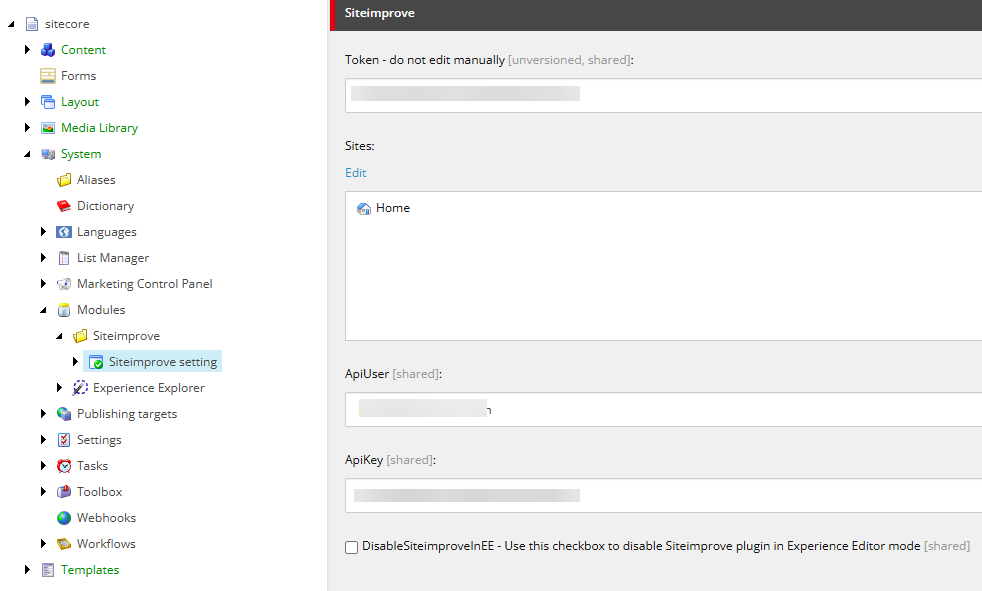This screenshot has width=982, height=591.
Task: Expand the Experience Explorer node
Action: (x=59, y=388)
